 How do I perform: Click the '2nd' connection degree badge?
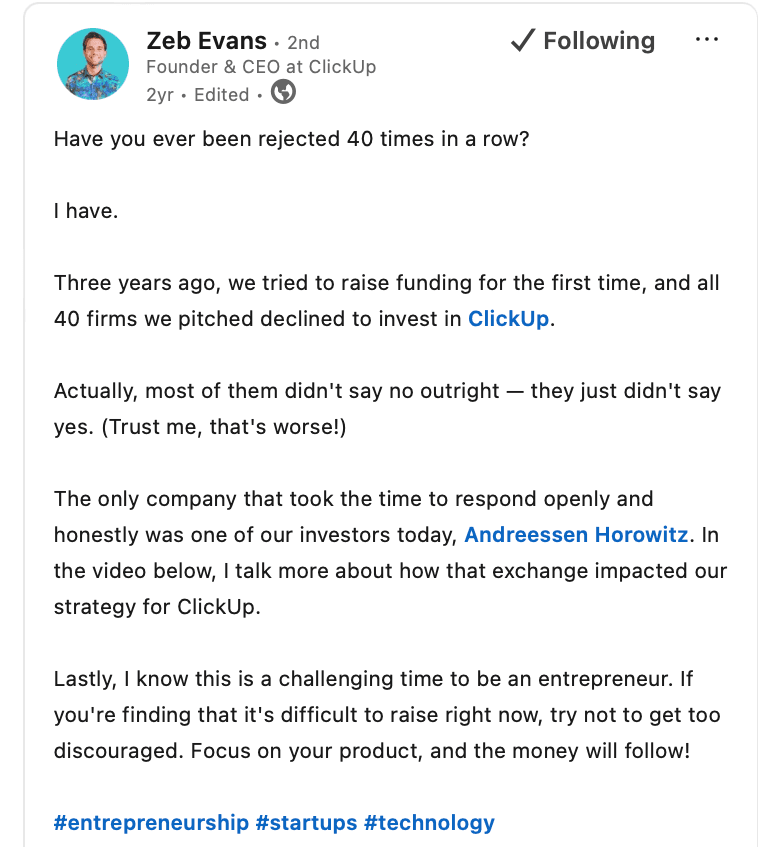303,43
